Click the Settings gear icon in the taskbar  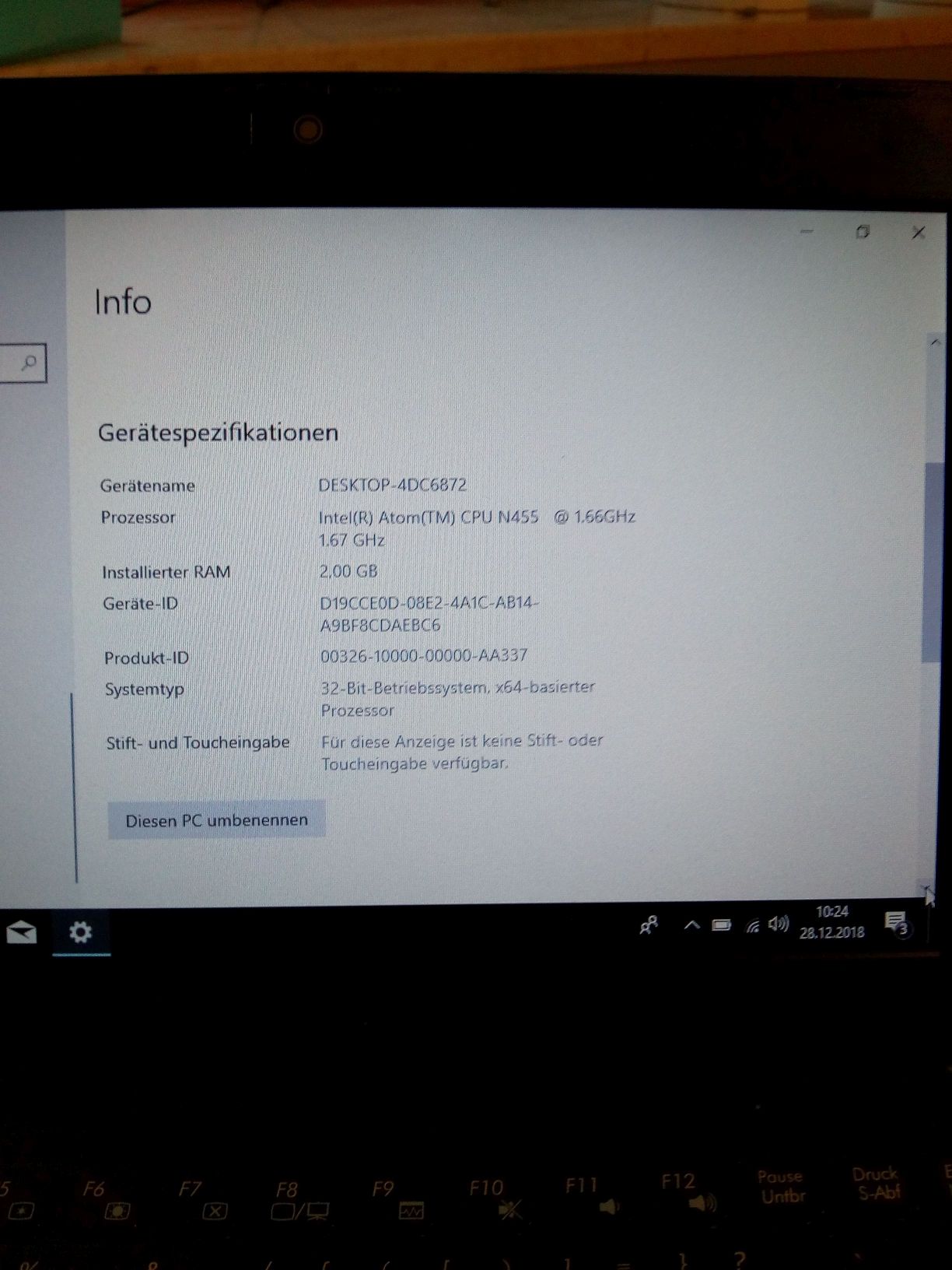click(81, 931)
